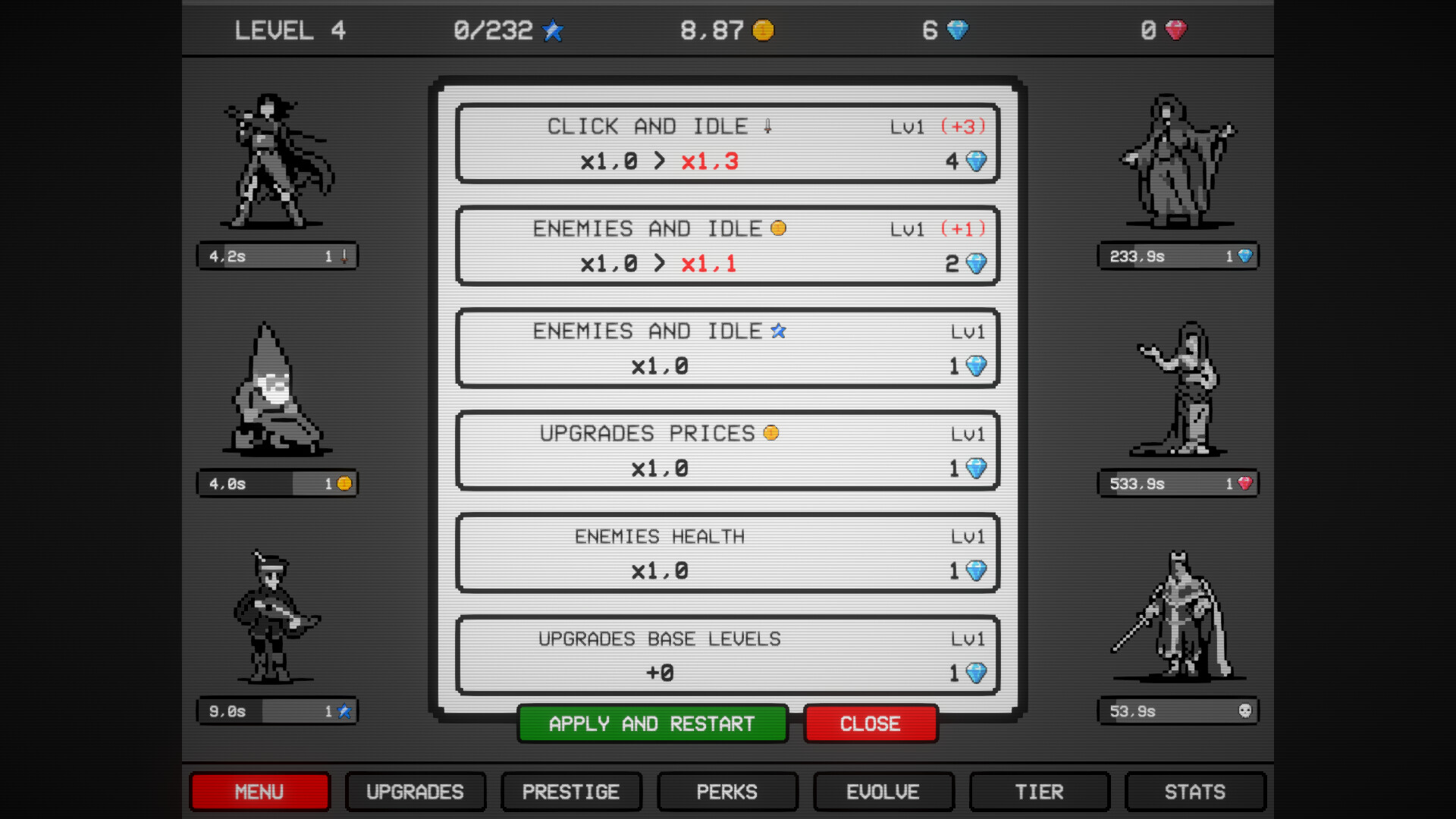Viewport: 1456px width, 819px height.
Task: Click the red x1,3 multiplier value
Action: point(710,162)
